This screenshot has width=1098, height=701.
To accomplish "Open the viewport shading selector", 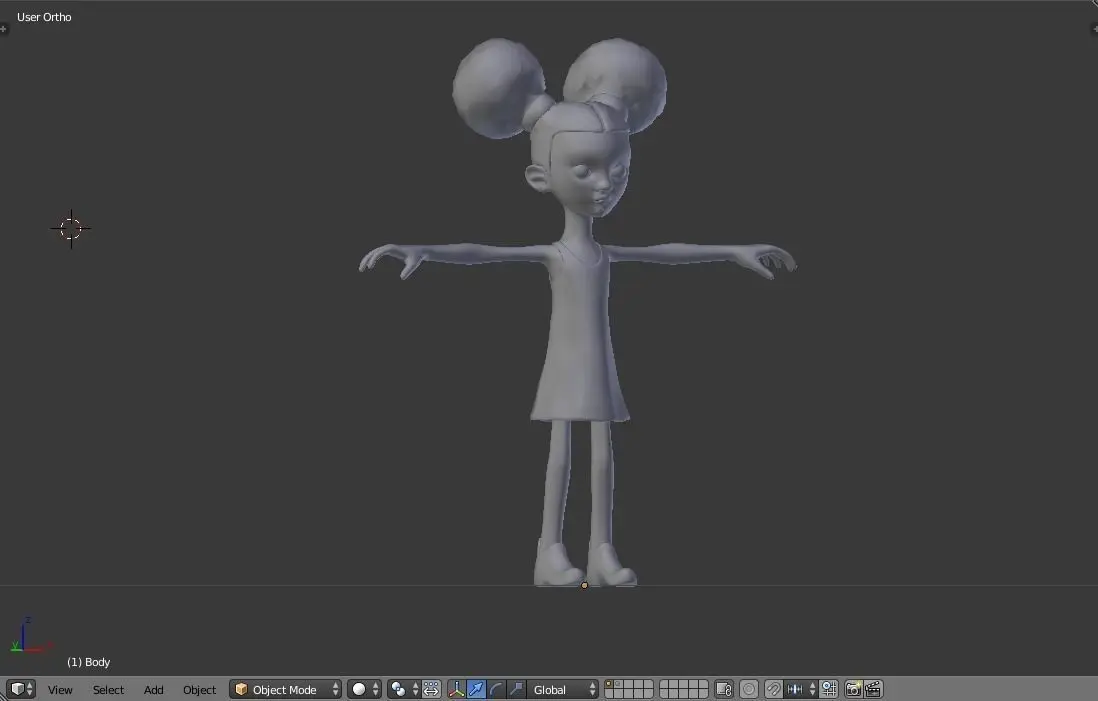I will (365, 689).
